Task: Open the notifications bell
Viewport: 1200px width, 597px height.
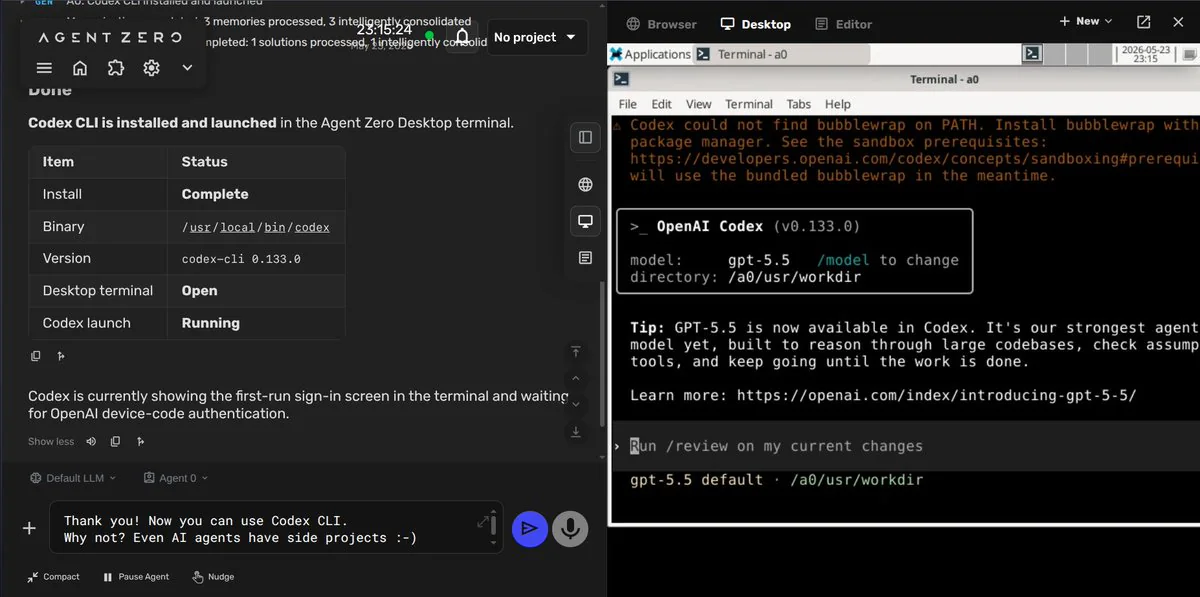Action: (x=462, y=38)
